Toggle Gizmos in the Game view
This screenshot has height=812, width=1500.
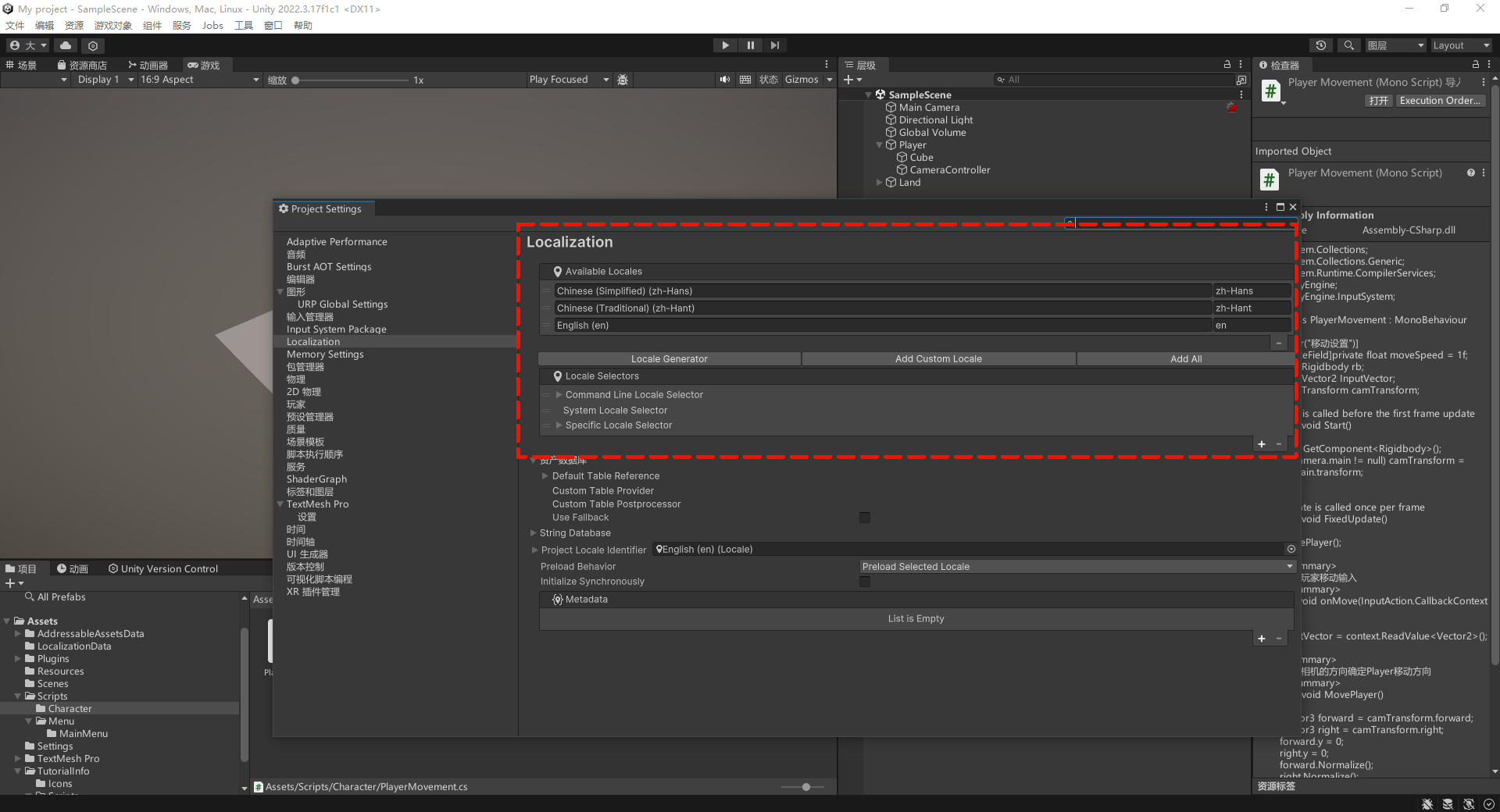[802, 80]
